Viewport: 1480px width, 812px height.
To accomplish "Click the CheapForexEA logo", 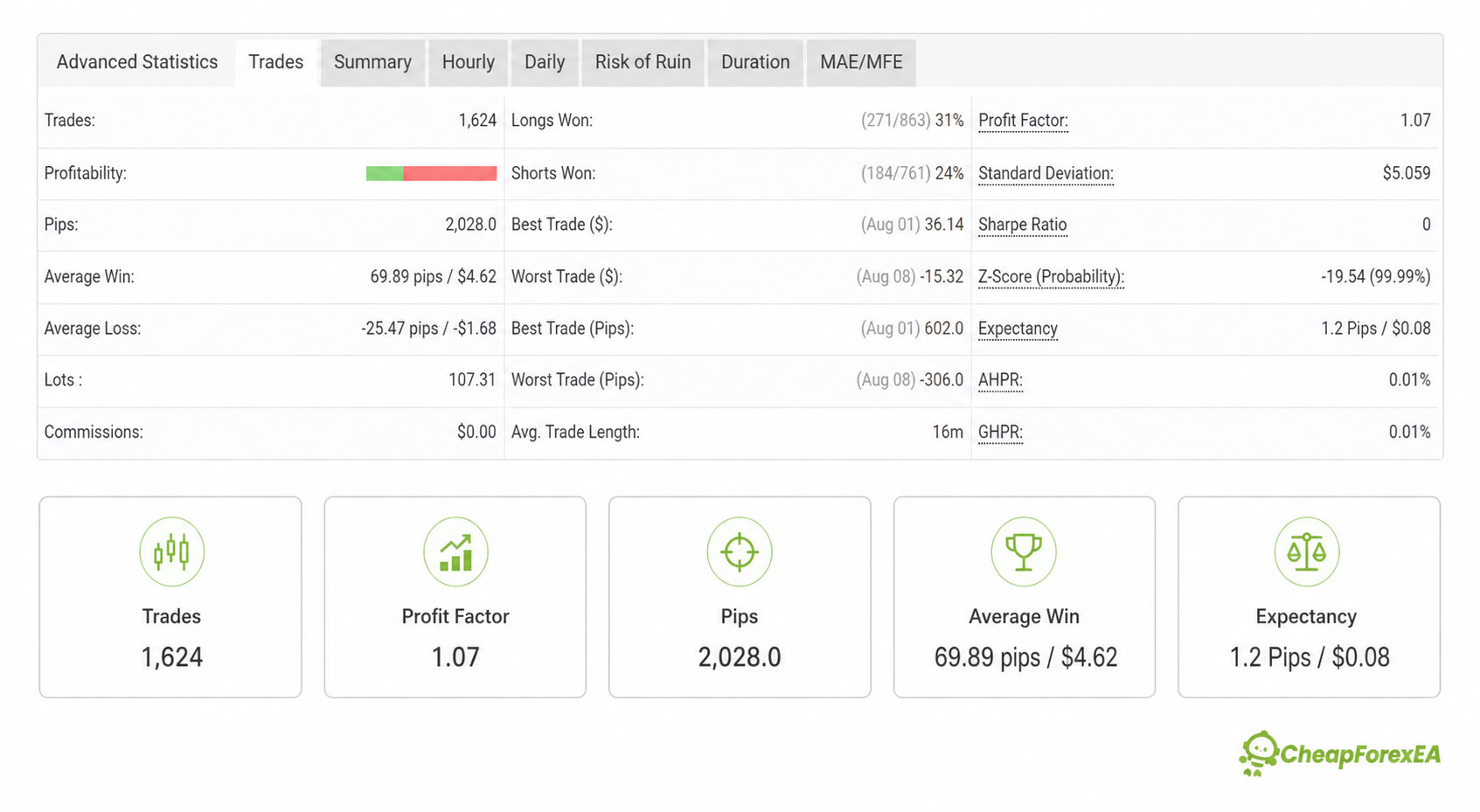I will (x=1339, y=753).
